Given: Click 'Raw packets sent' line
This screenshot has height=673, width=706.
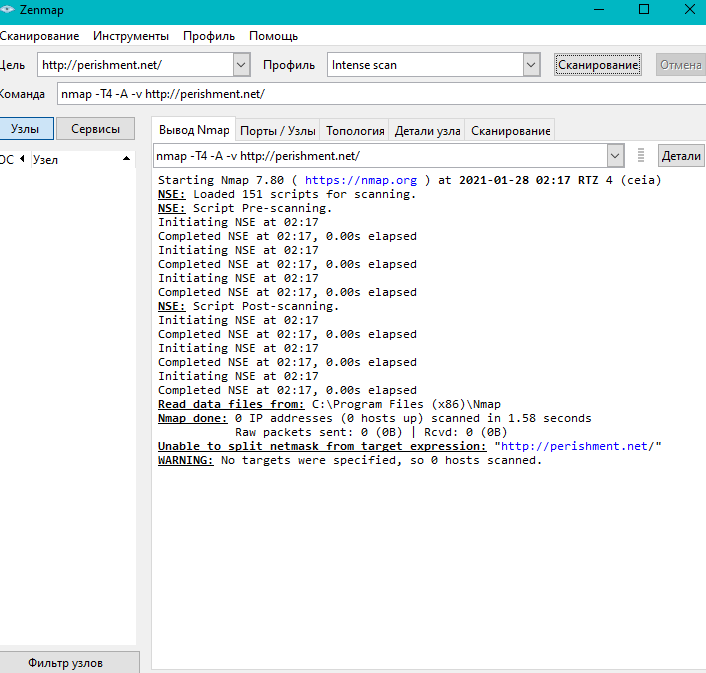Looking at the screenshot, I should [x=371, y=432].
